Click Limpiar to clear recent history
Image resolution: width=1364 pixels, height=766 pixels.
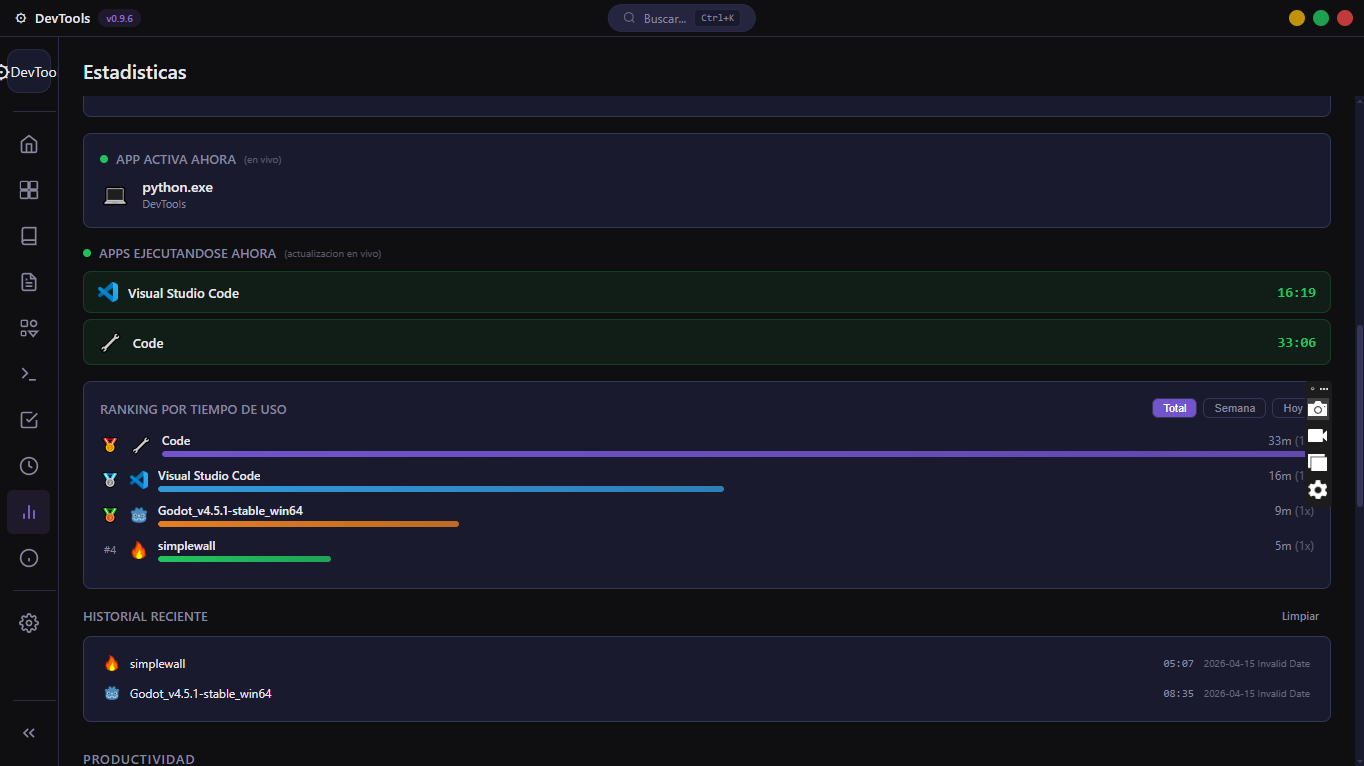pyautogui.click(x=1300, y=616)
